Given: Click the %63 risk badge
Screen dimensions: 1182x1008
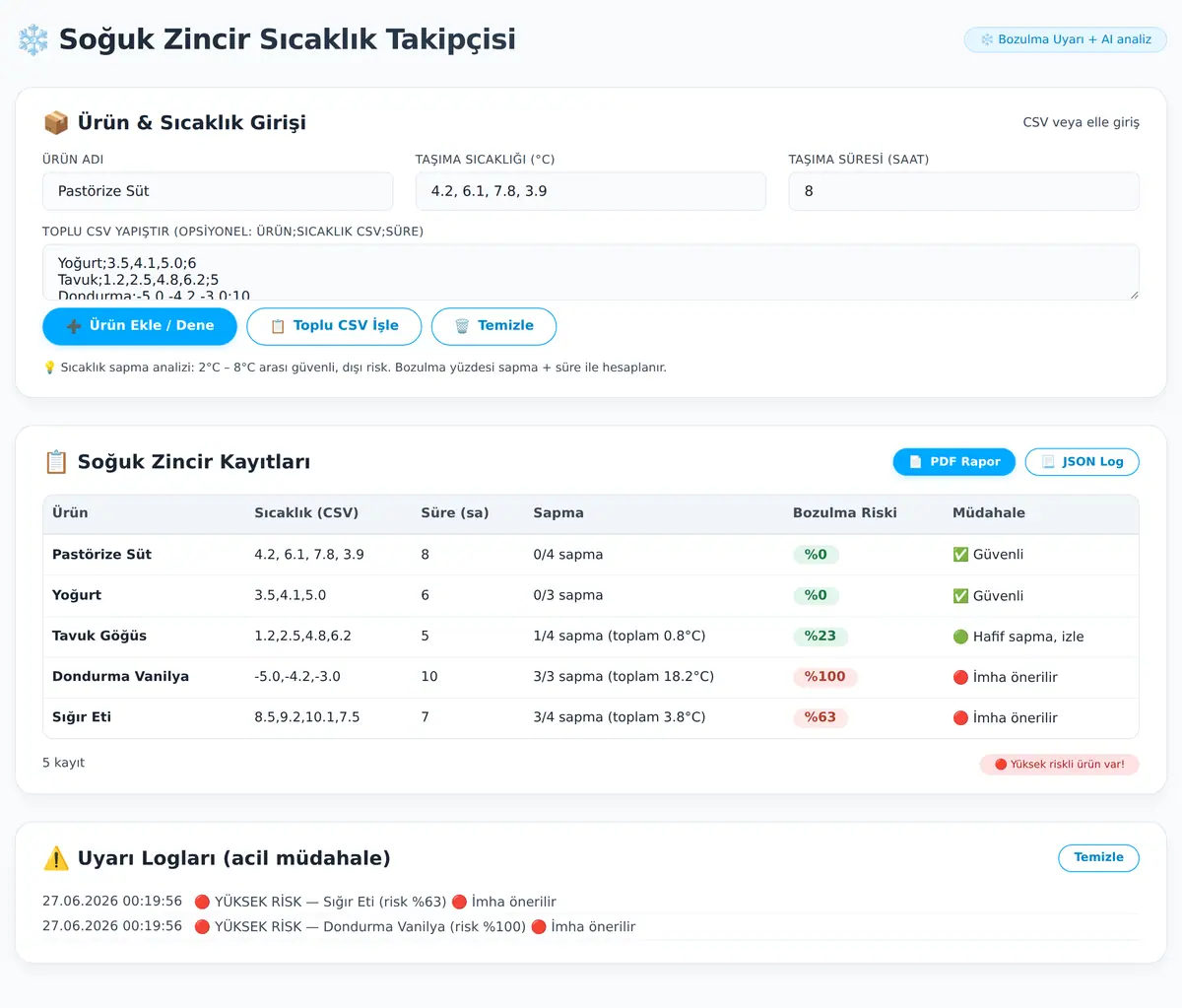Looking at the screenshot, I should coord(821,717).
